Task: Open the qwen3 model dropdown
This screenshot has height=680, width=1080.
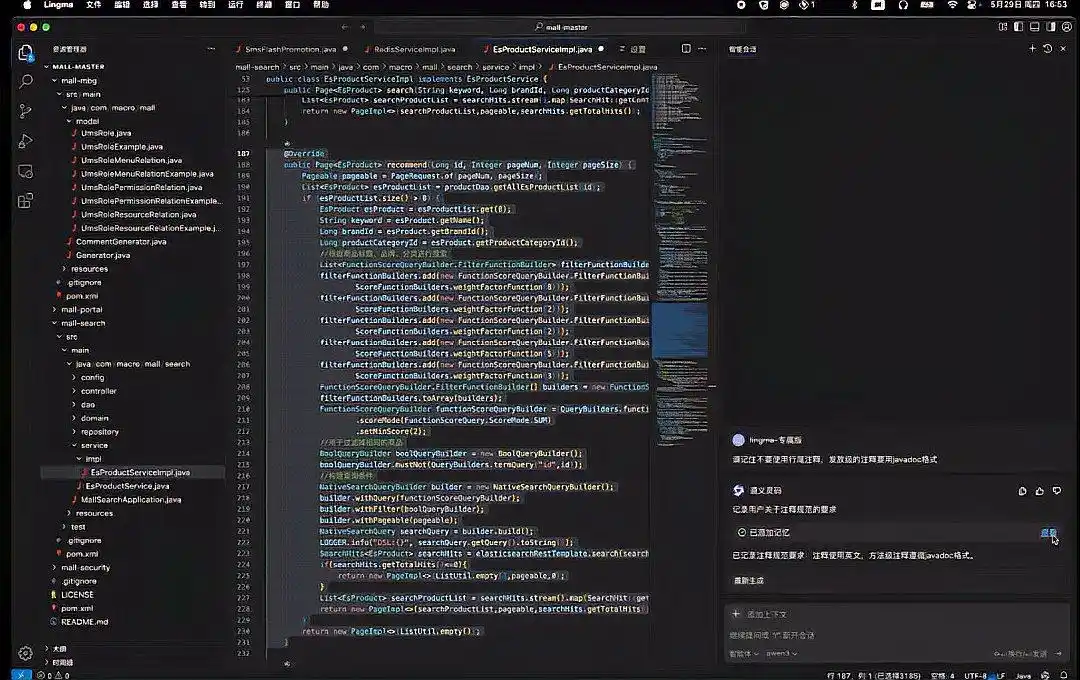Action: tap(780, 654)
